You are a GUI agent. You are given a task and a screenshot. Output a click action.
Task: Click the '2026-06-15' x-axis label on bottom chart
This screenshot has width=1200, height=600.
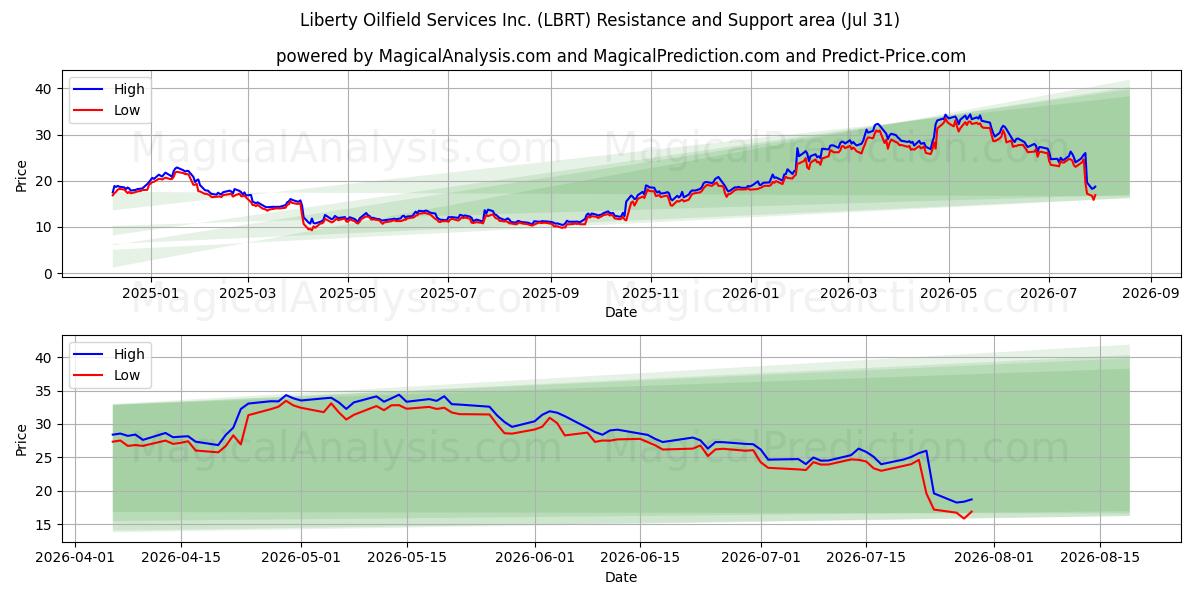(x=640, y=559)
